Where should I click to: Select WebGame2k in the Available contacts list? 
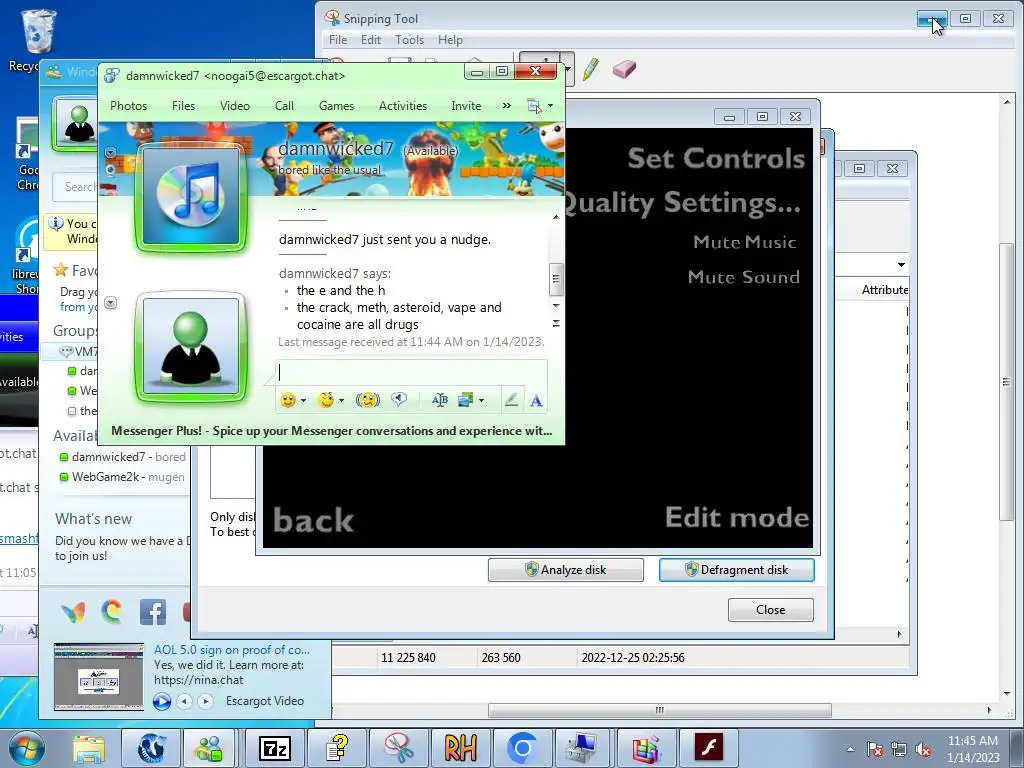pyautogui.click(x=122, y=477)
